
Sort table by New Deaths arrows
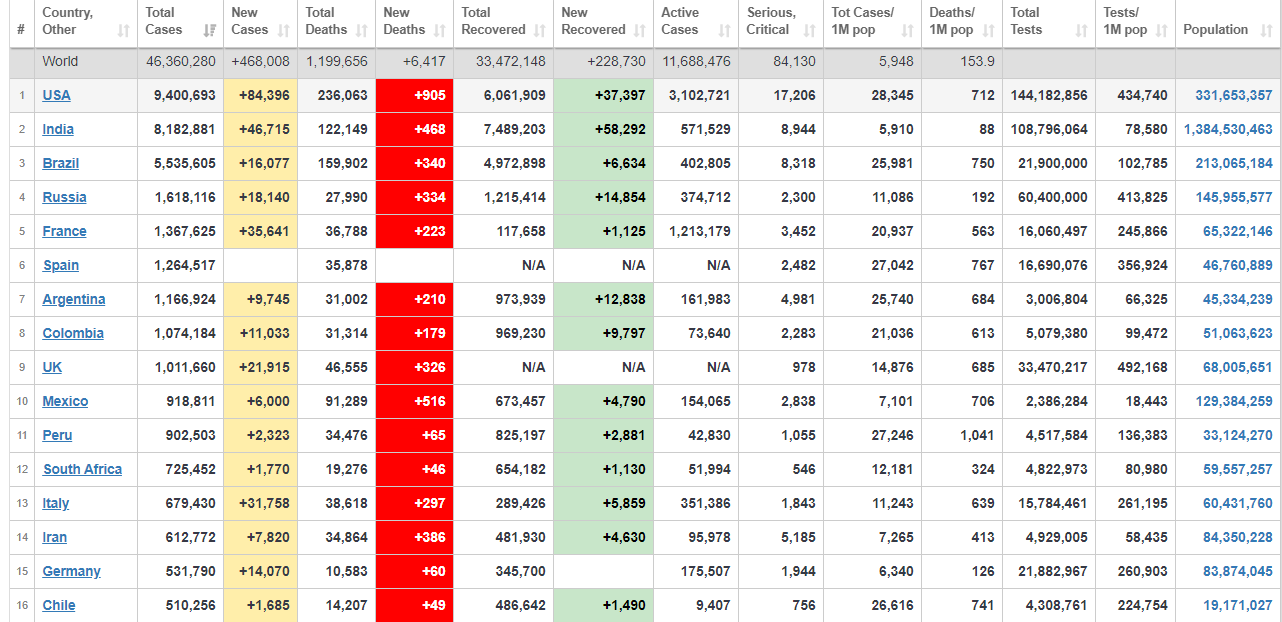(x=440, y=31)
